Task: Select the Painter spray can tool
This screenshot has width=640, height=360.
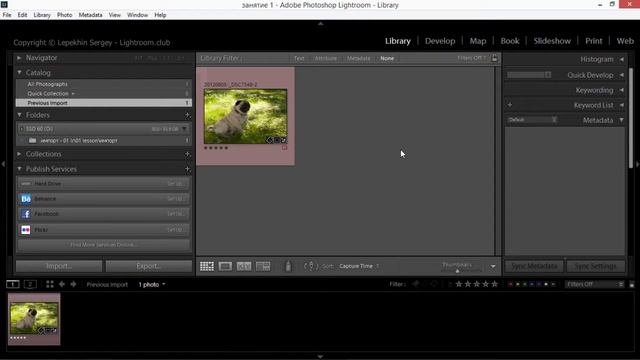Action: click(x=288, y=266)
